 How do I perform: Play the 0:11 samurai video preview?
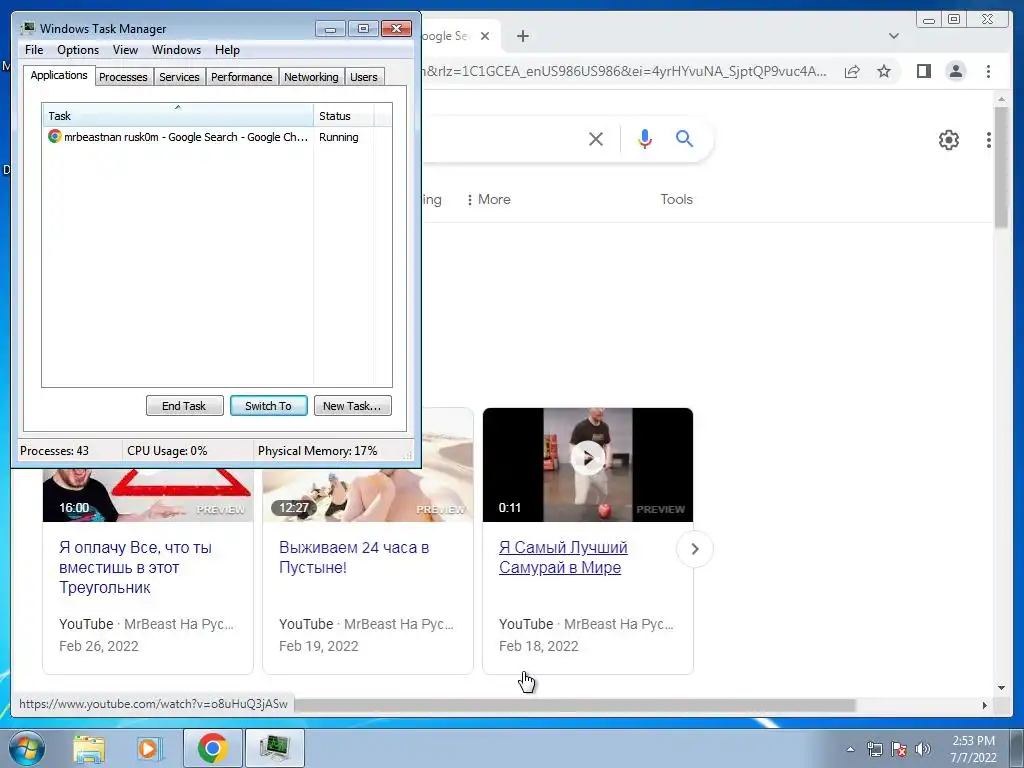pyautogui.click(x=588, y=458)
